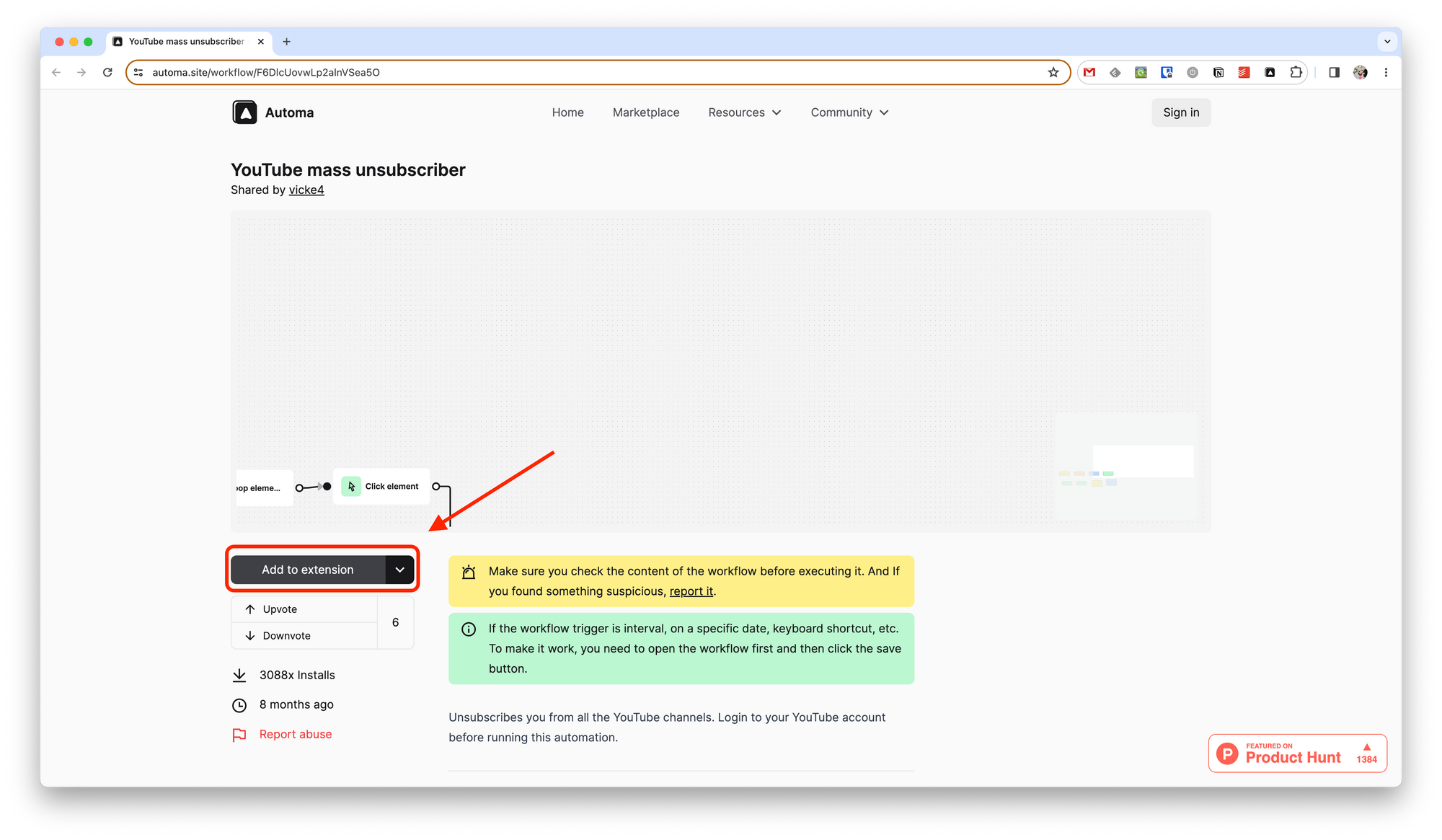This screenshot has width=1442, height=840.
Task: Reload the page
Action: coord(107,72)
